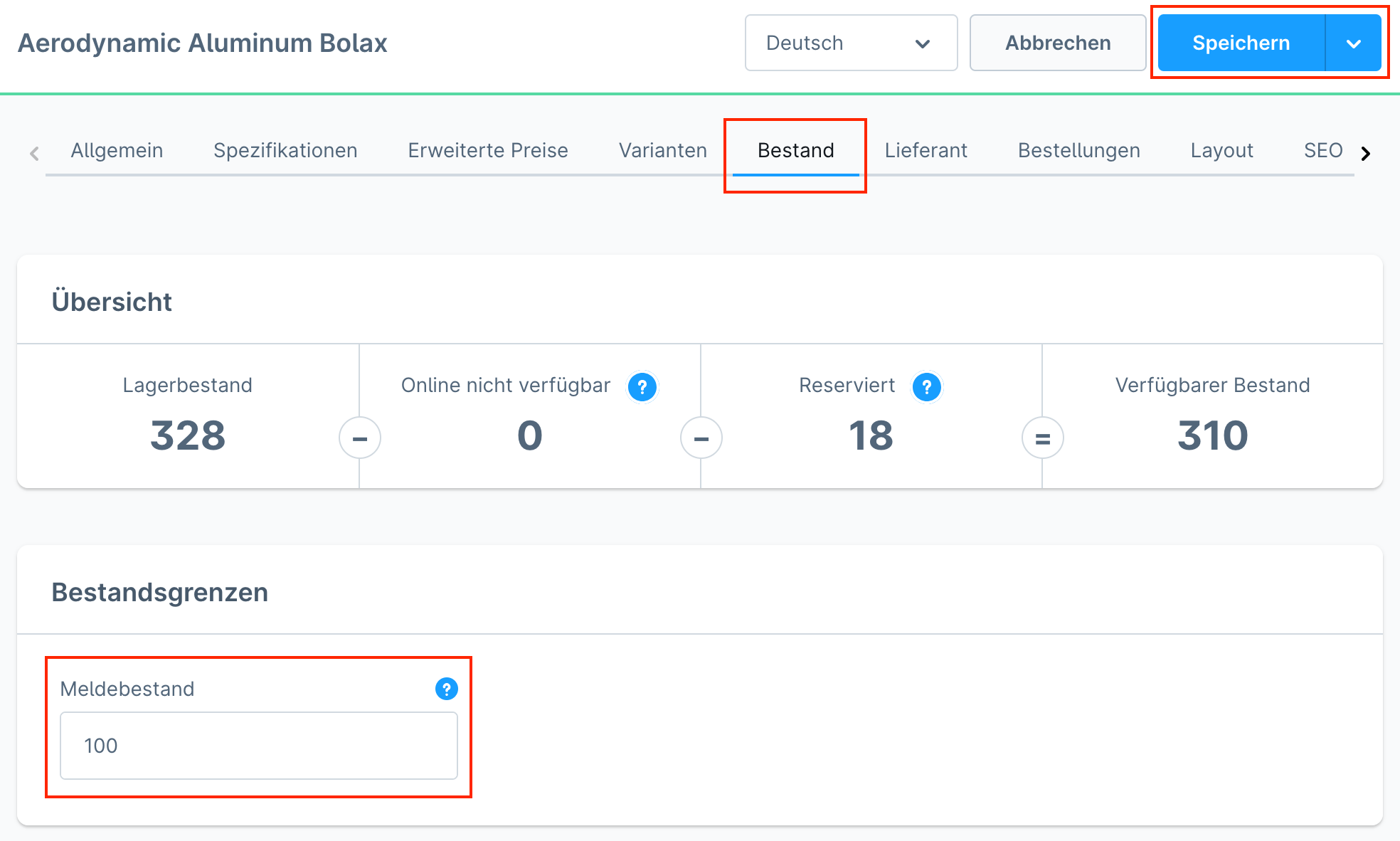1400x841 pixels.
Task: Go to the SEO tab
Action: (x=1322, y=151)
